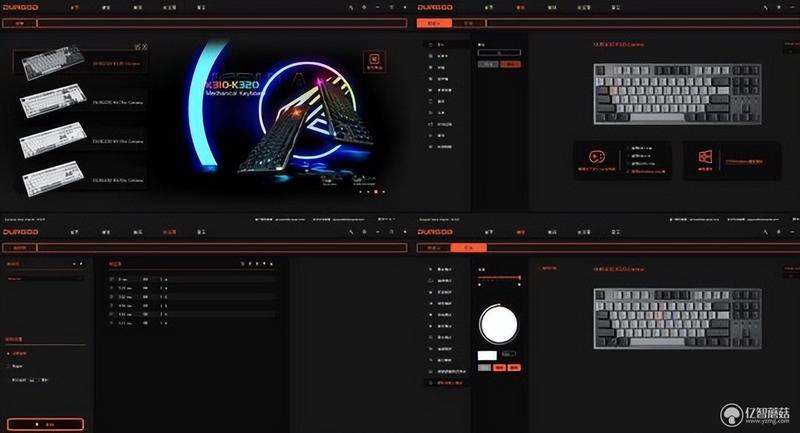Open wrench icon in lighting panel header

[x=765, y=232]
